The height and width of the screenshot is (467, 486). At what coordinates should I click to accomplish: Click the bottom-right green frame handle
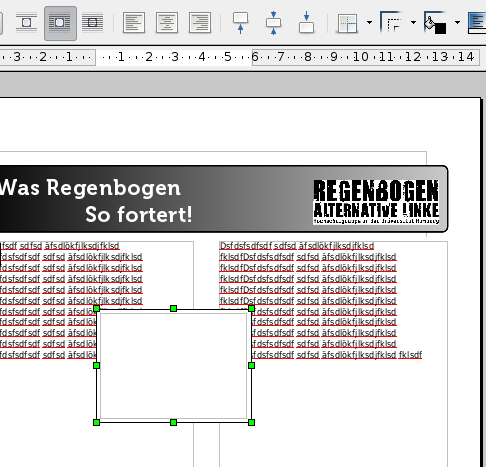(252, 423)
